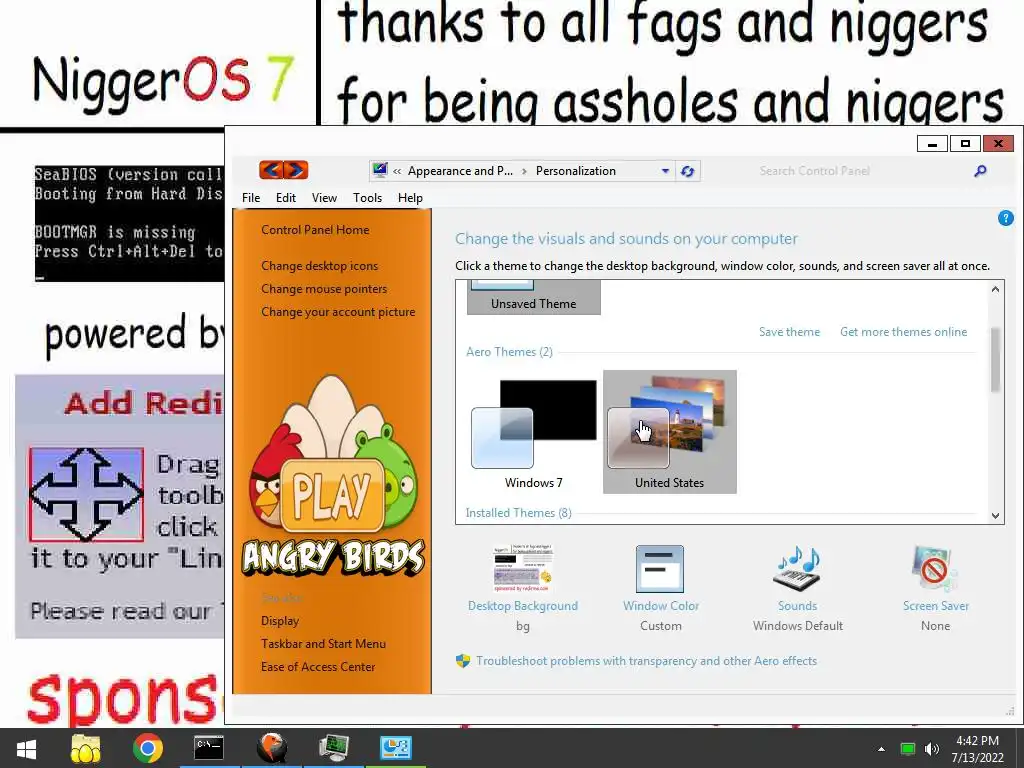The height and width of the screenshot is (768, 1024).
Task: Click the Aero Themes (2) heading
Action: point(509,352)
